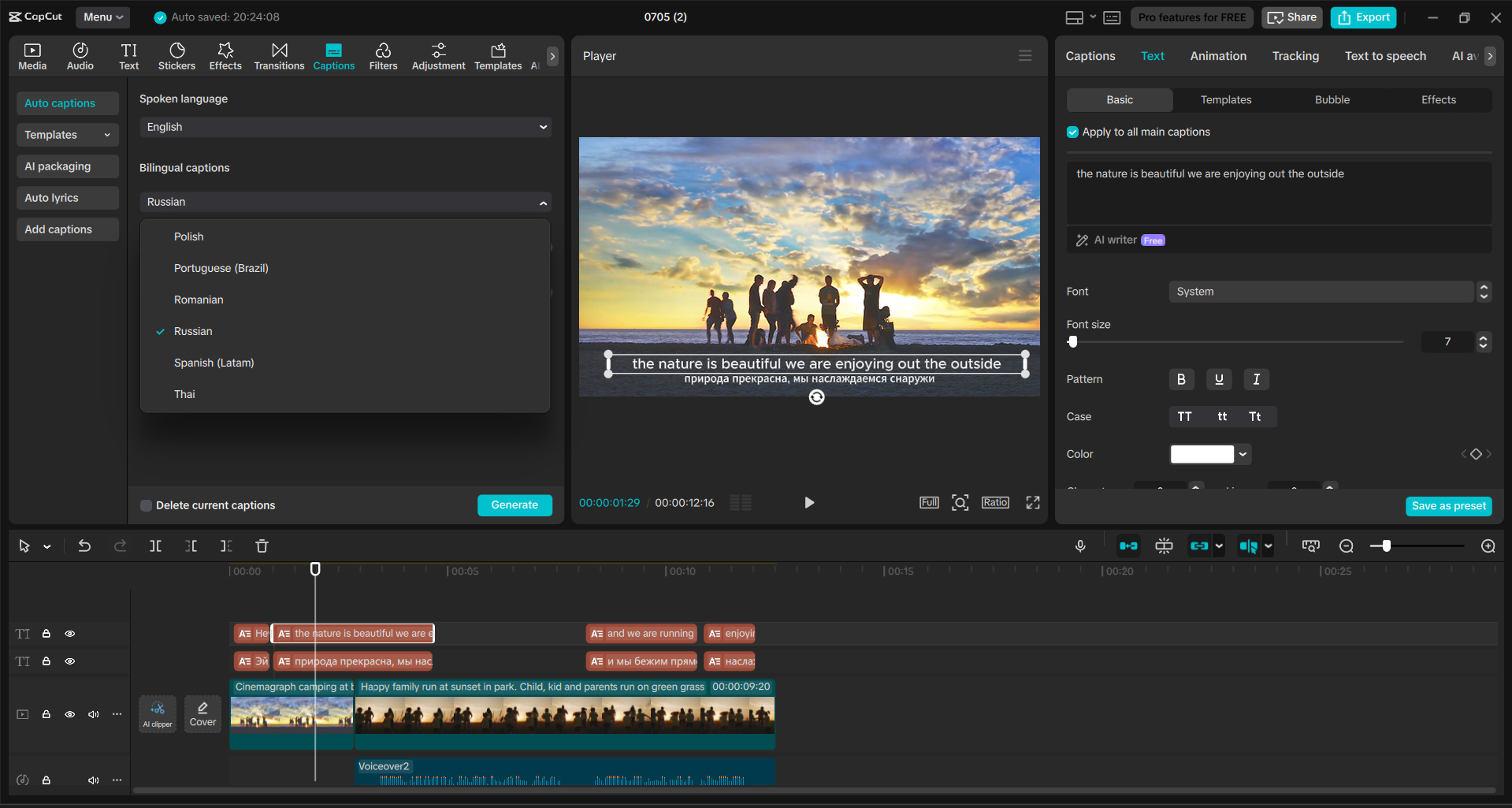Select Polish from the language list
Screen dimensions: 1512x808
pyautogui.click(x=189, y=236)
